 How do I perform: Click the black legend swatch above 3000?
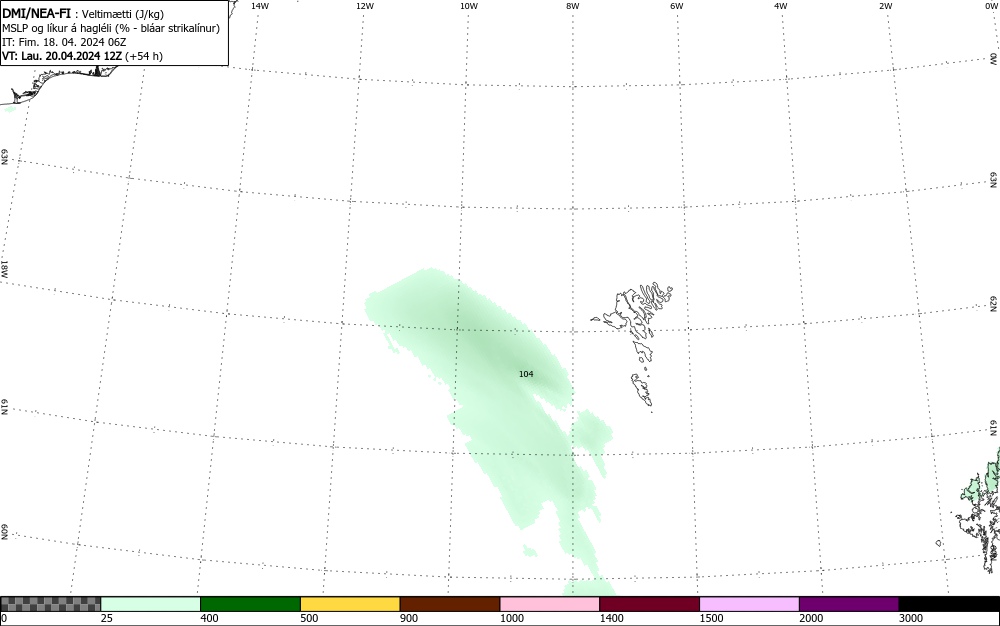point(949,604)
